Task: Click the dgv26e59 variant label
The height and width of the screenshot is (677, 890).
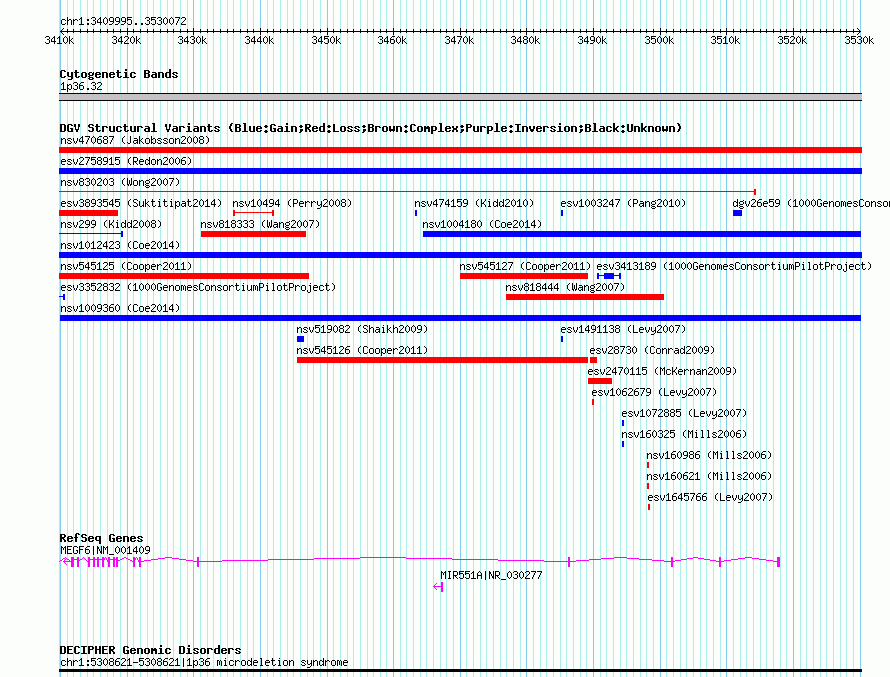Action: 811,203
